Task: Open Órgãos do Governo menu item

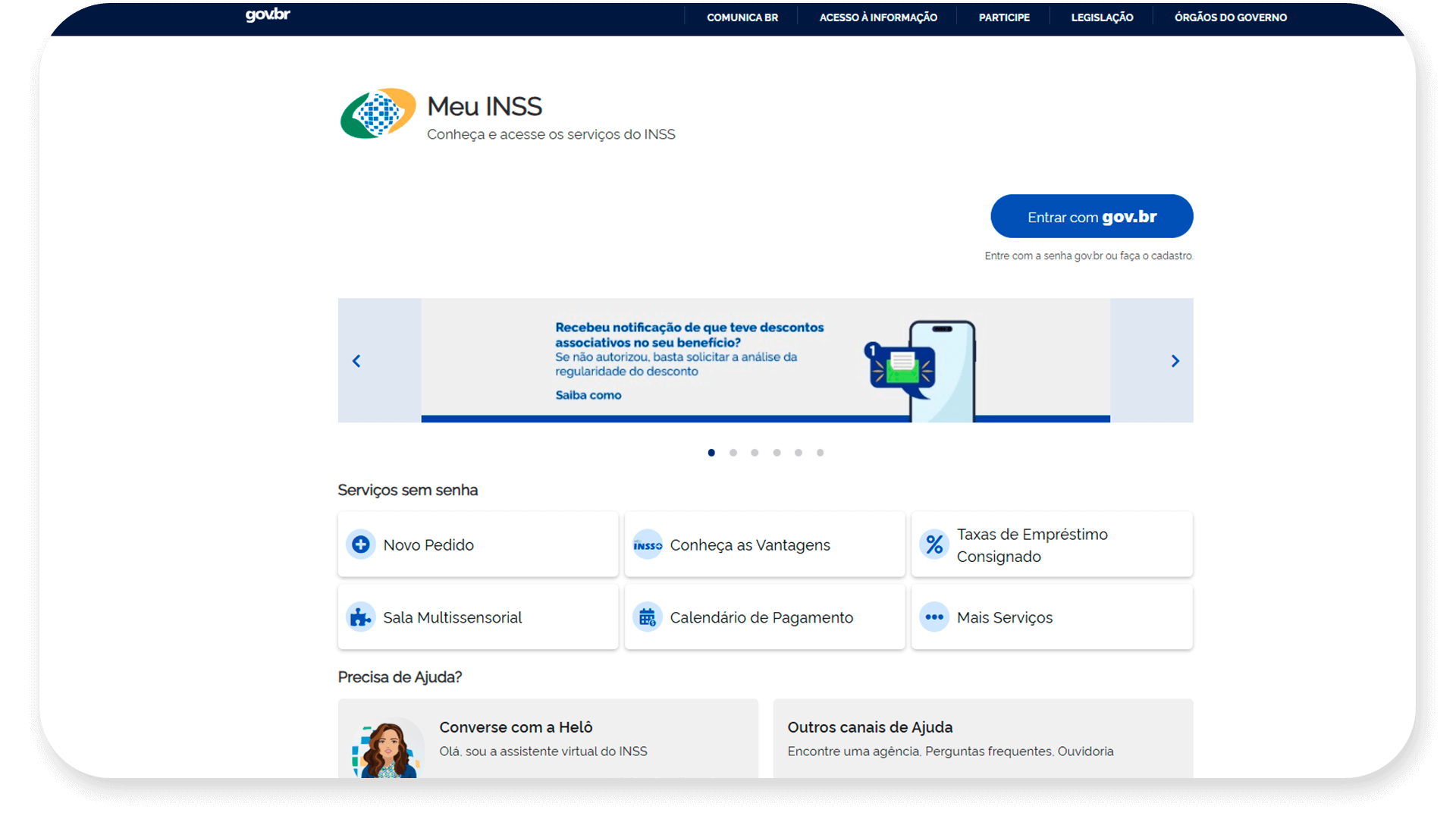Action: [x=1230, y=17]
